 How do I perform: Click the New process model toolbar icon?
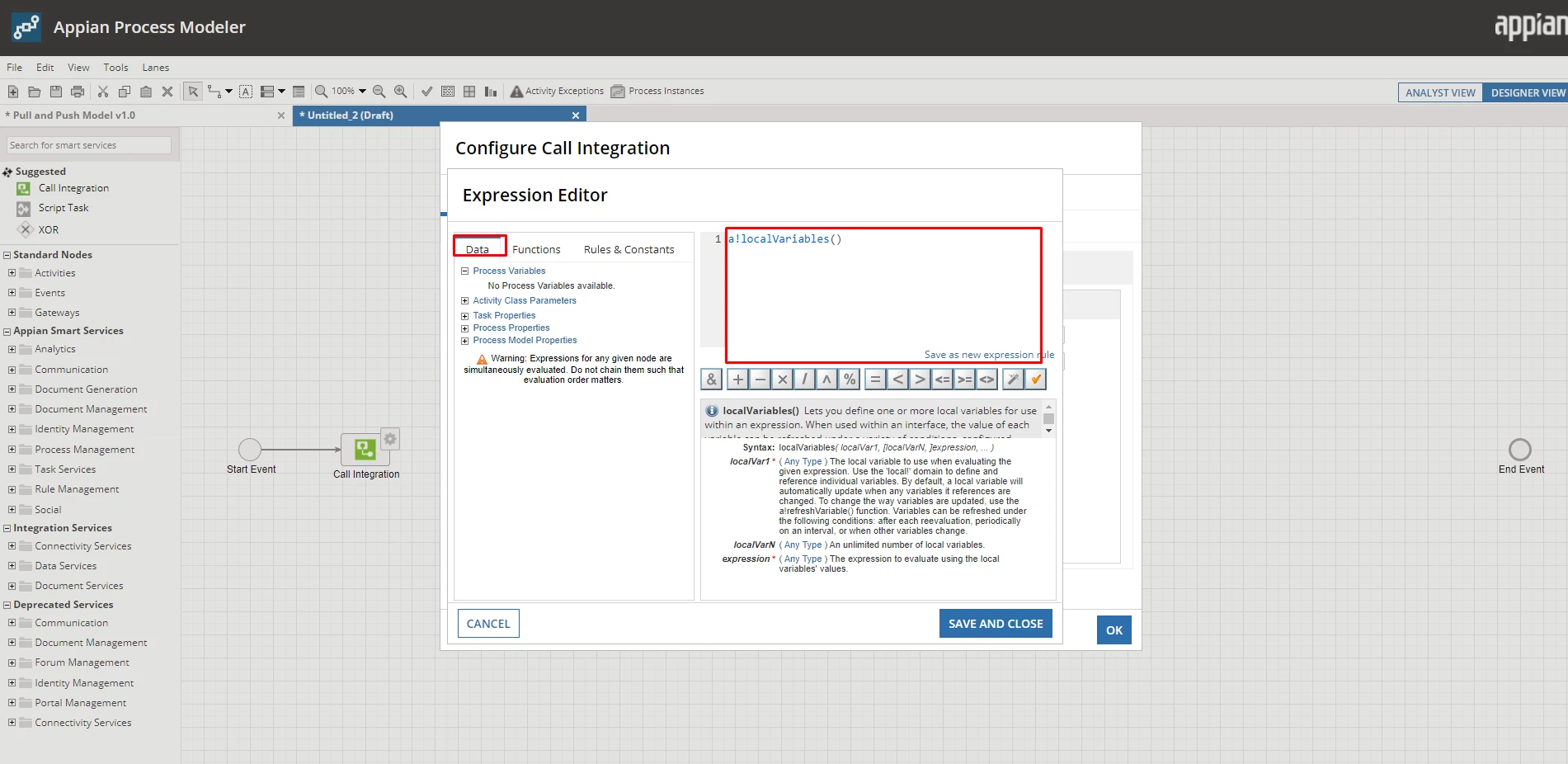tap(13, 92)
